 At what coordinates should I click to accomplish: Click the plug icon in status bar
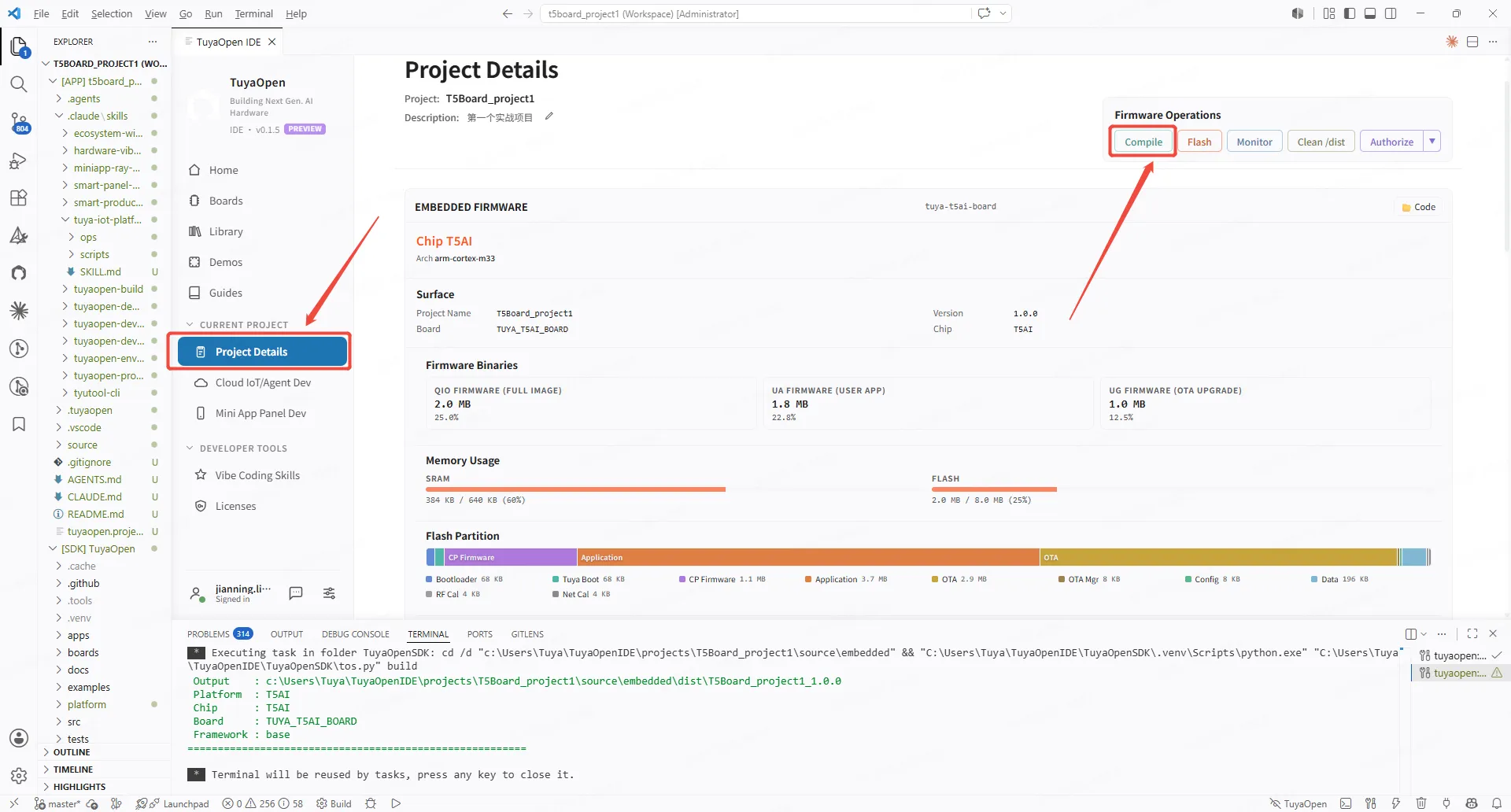[x=1446, y=803]
